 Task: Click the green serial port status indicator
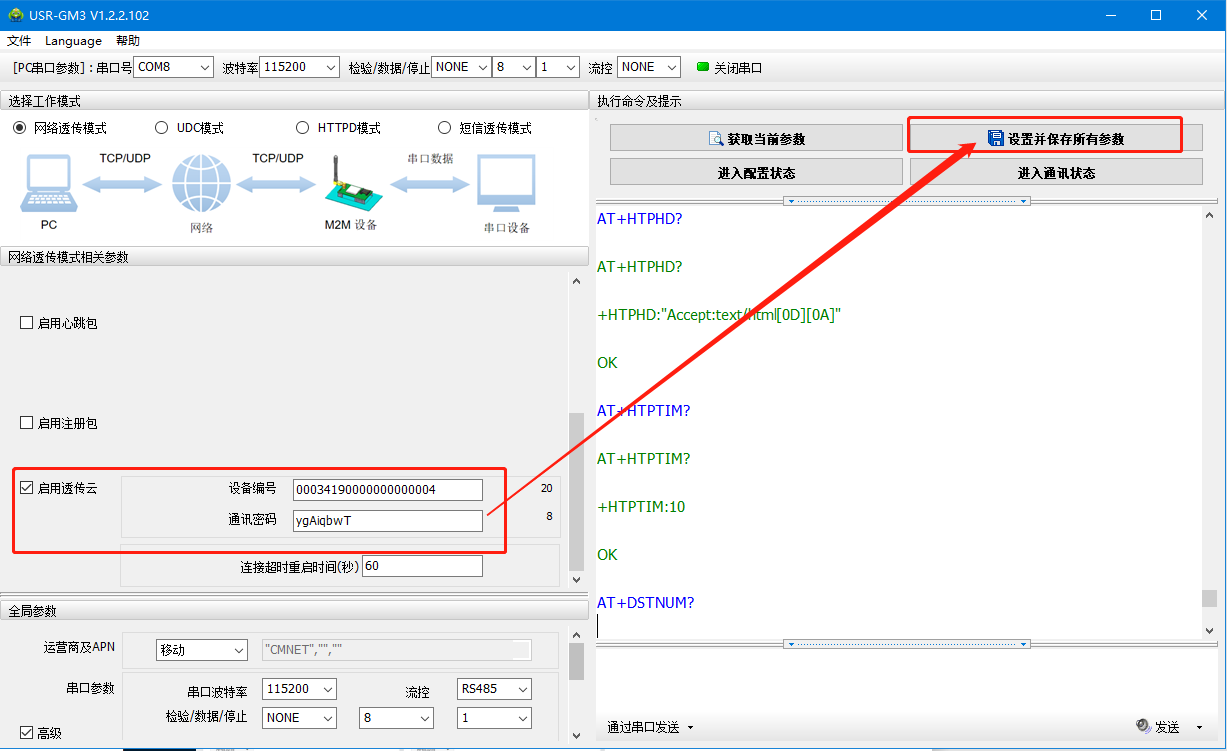coord(702,67)
